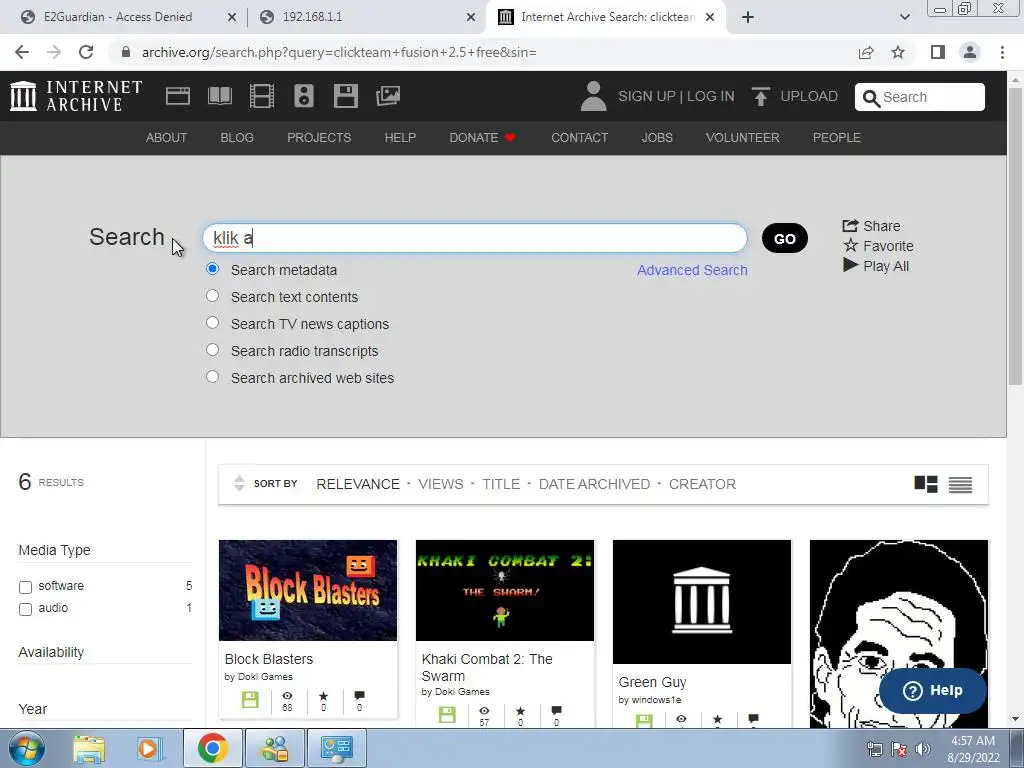This screenshot has height=768, width=1024.
Task: Open the Texts book icon in the navbar
Action: click(x=219, y=96)
